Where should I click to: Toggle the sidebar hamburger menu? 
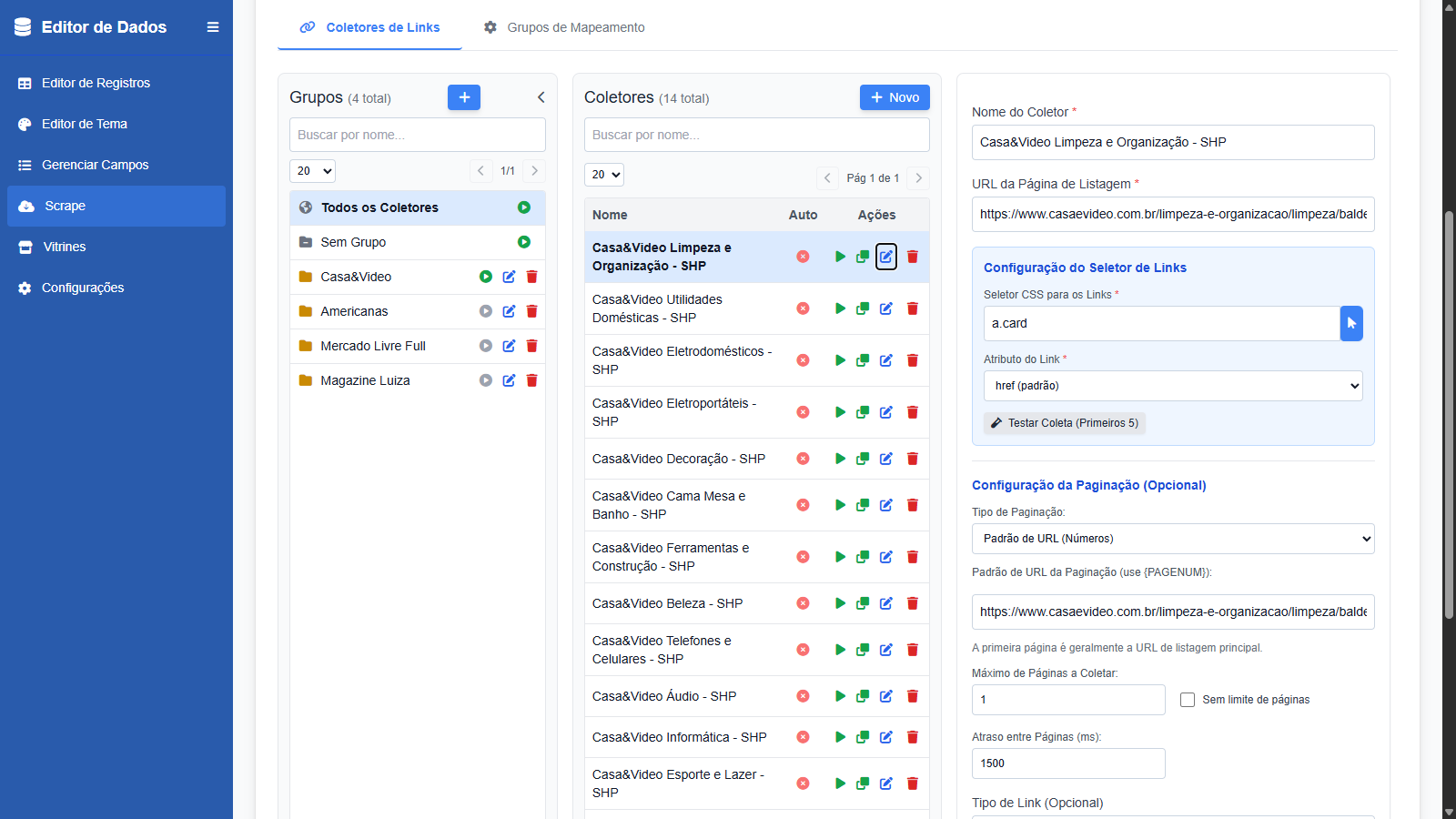(213, 27)
